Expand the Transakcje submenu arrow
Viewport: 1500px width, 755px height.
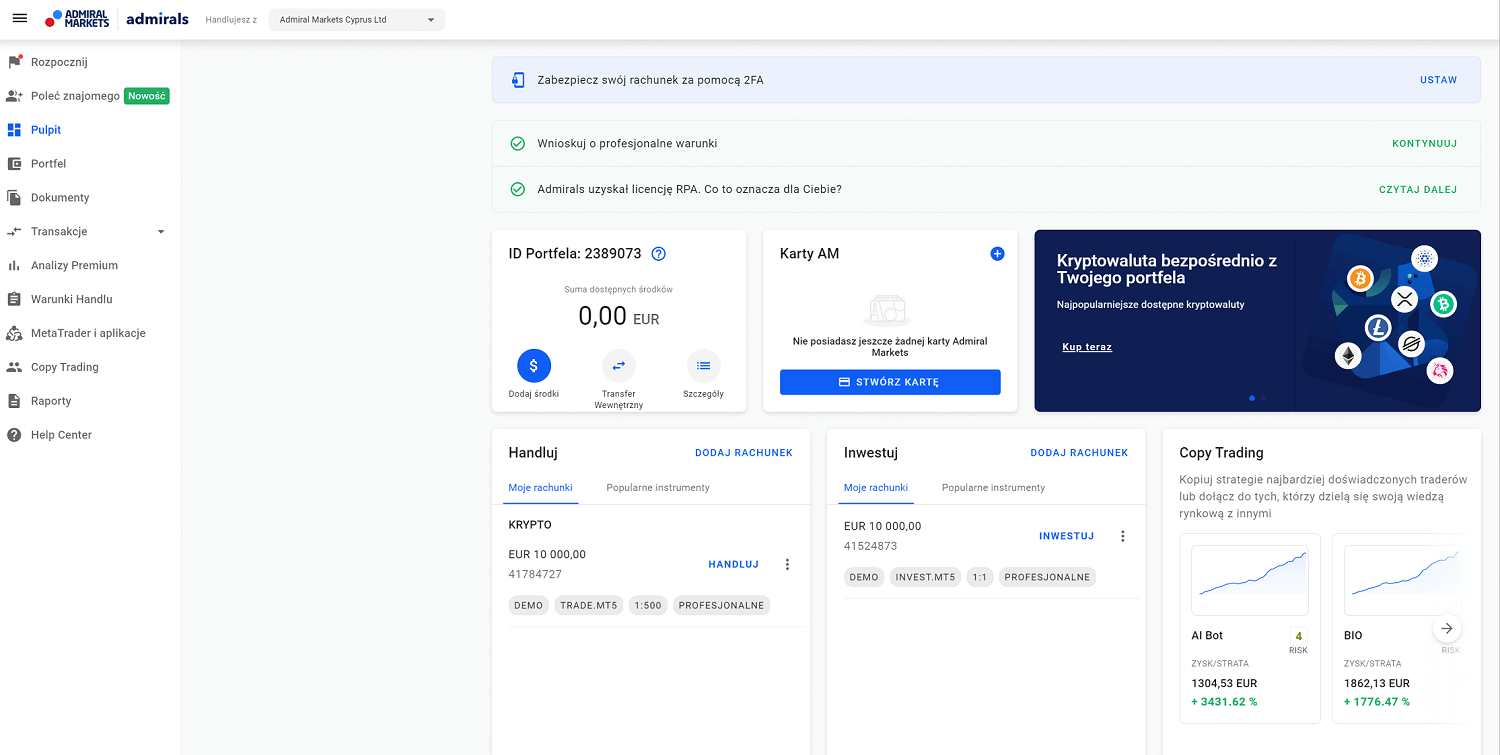point(161,232)
